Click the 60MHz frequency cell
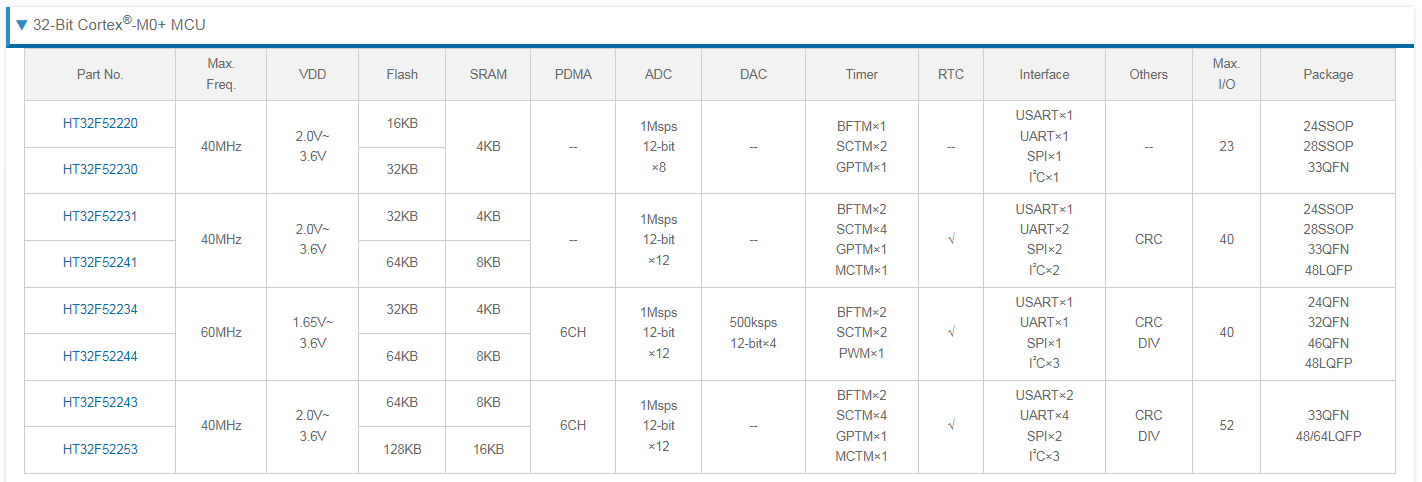 pyautogui.click(x=221, y=332)
